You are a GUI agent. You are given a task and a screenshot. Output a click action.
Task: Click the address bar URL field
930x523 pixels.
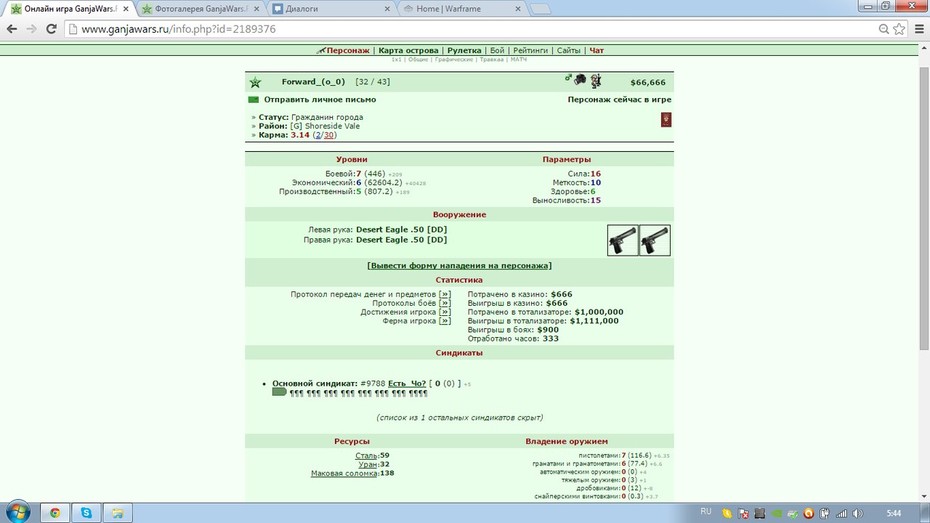coord(472,29)
